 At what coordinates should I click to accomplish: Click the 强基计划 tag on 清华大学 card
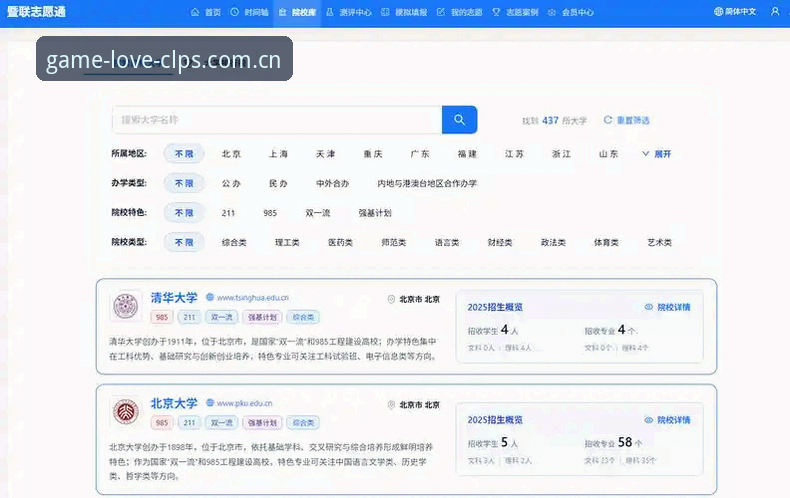pos(262,317)
